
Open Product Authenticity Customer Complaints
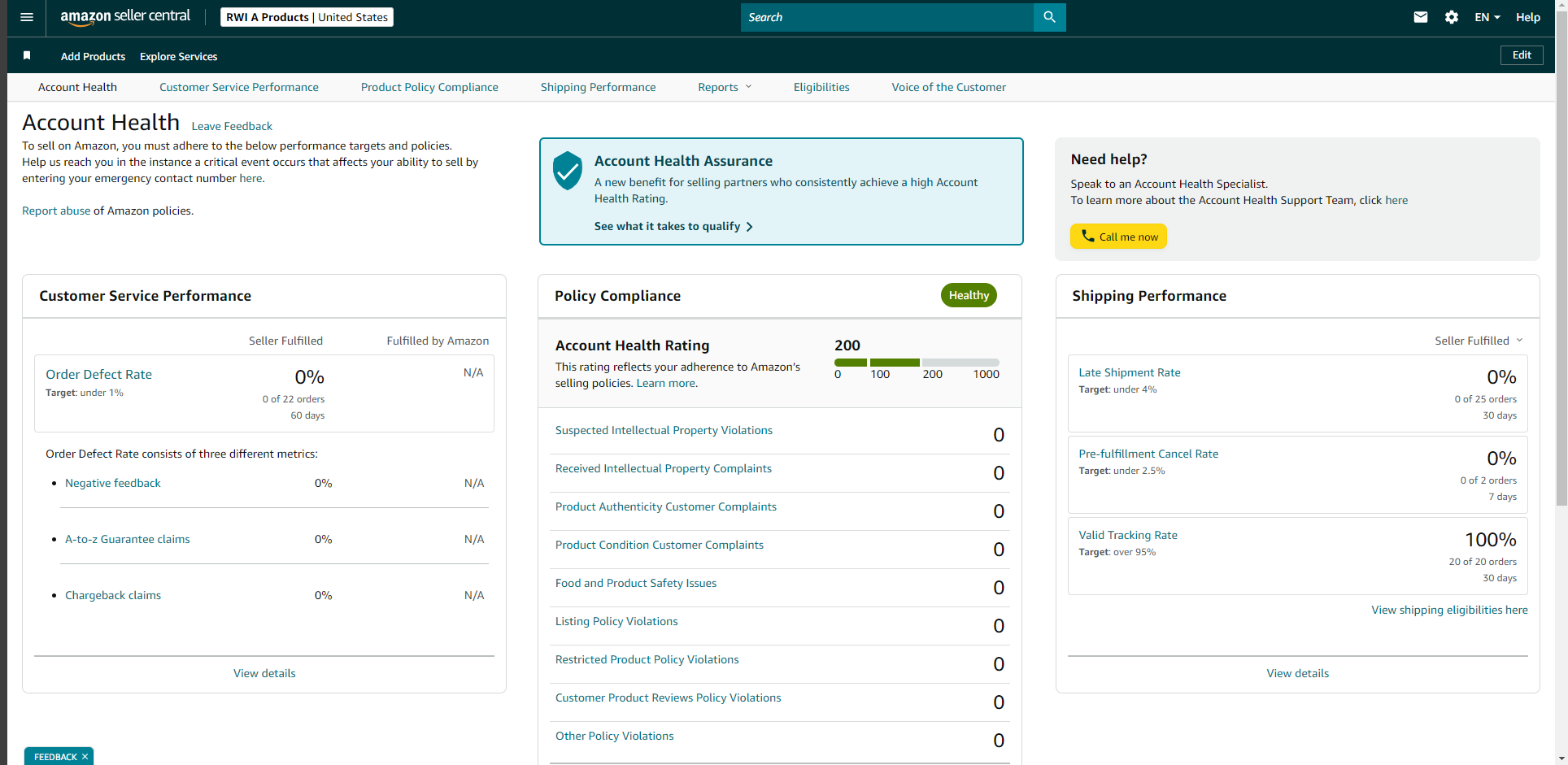(666, 506)
